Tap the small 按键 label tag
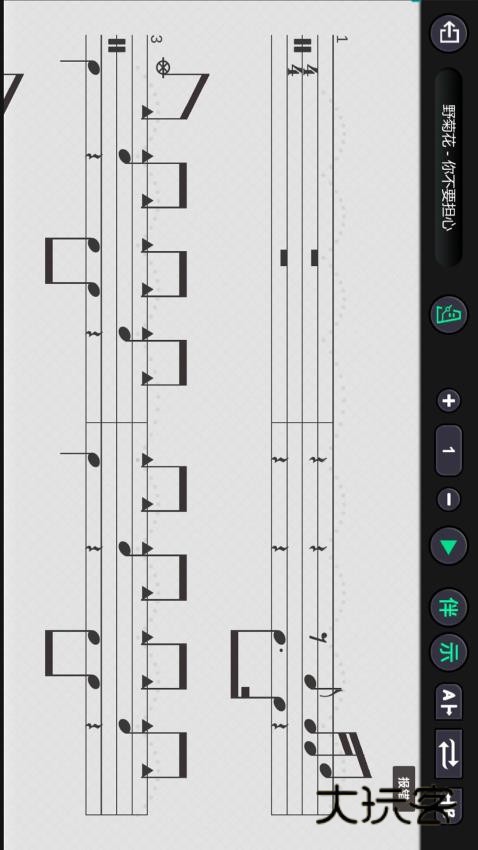 (404, 788)
